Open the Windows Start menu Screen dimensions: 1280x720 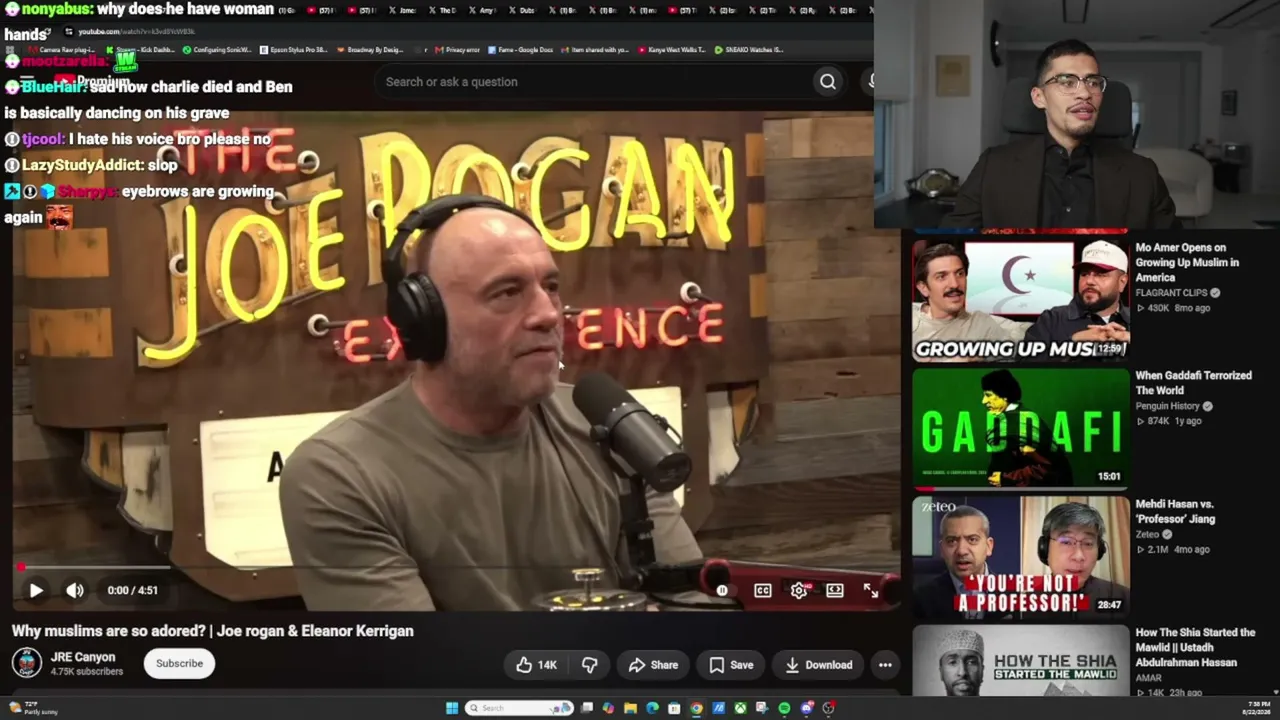tap(452, 708)
